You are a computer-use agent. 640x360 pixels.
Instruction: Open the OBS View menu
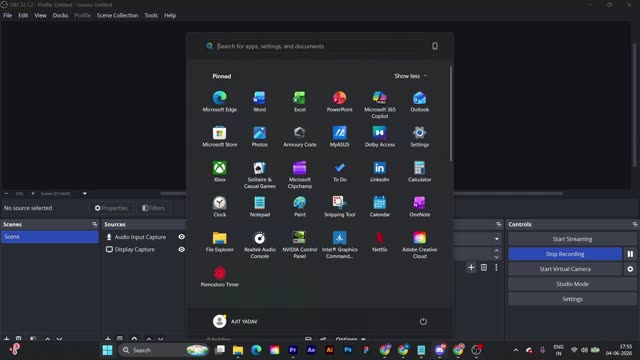pos(40,15)
